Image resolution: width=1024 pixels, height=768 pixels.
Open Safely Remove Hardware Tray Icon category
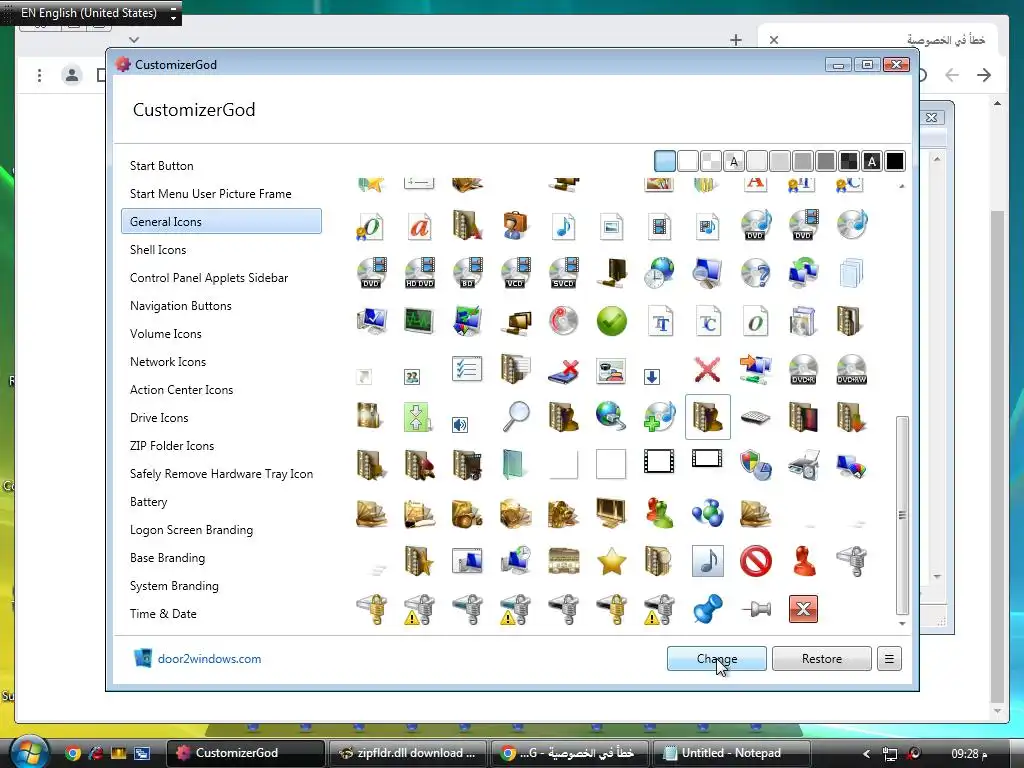click(221, 474)
